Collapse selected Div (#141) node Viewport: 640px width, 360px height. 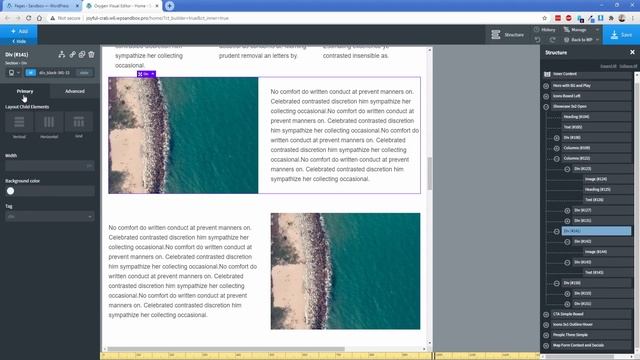[x=557, y=231]
